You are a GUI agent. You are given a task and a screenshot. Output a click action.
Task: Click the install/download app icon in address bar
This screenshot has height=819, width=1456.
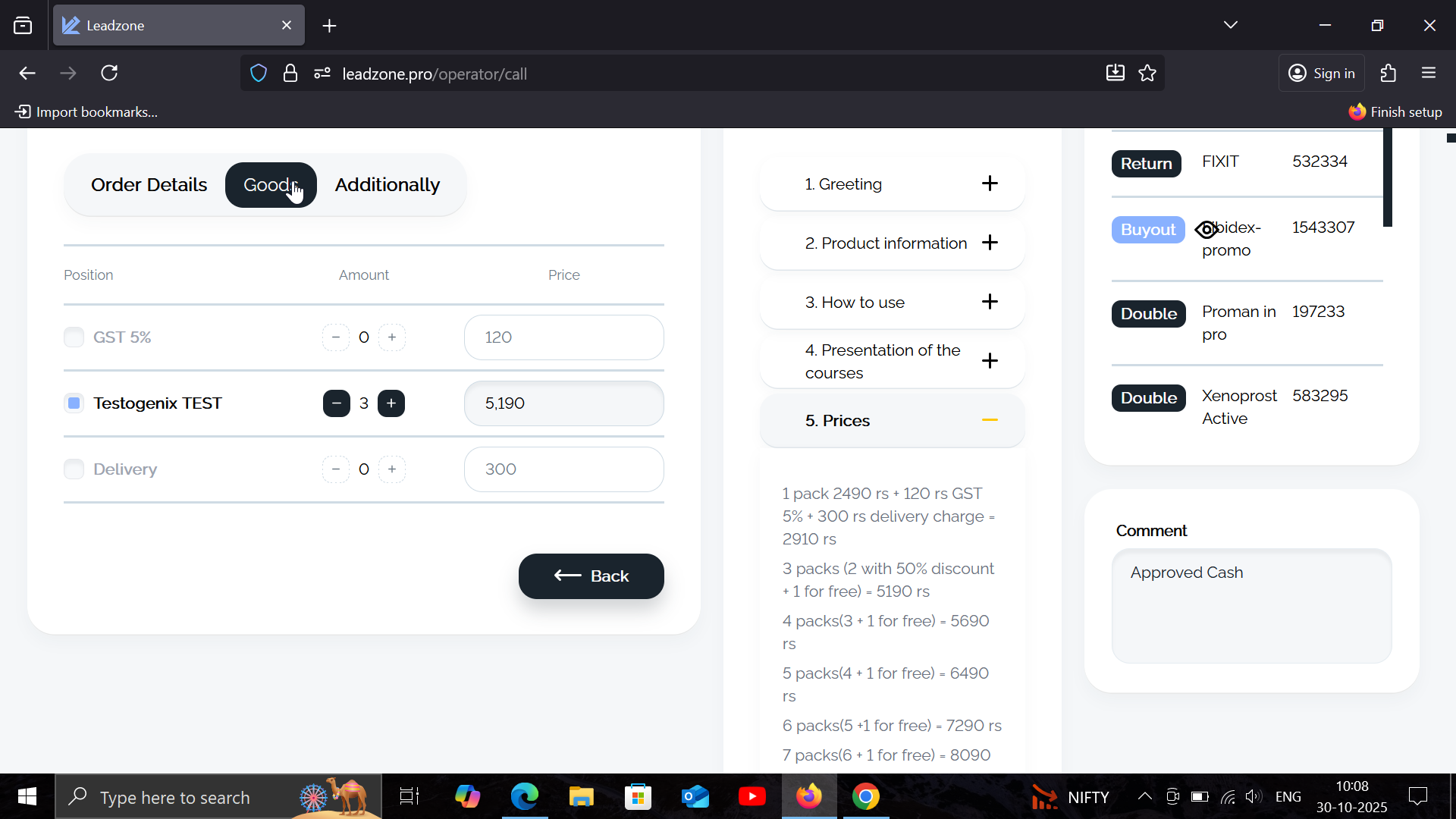tap(1115, 74)
